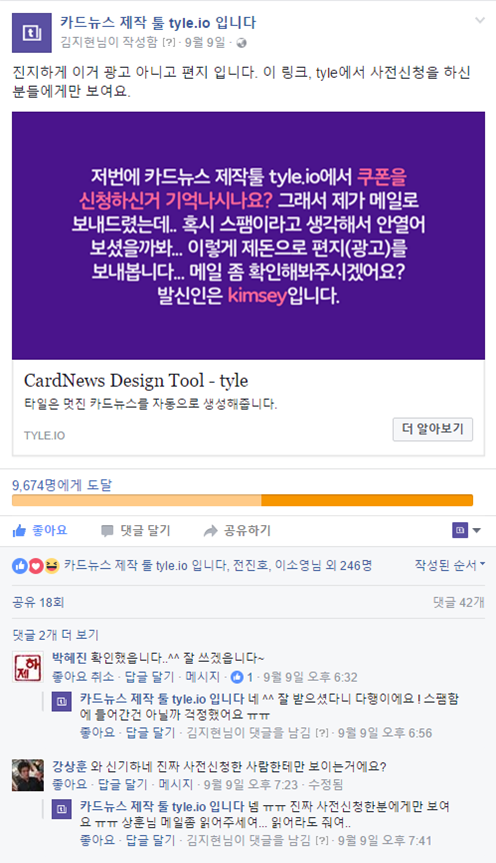Click [?] help on the 오후 6:56 reply

click(322, 733)
